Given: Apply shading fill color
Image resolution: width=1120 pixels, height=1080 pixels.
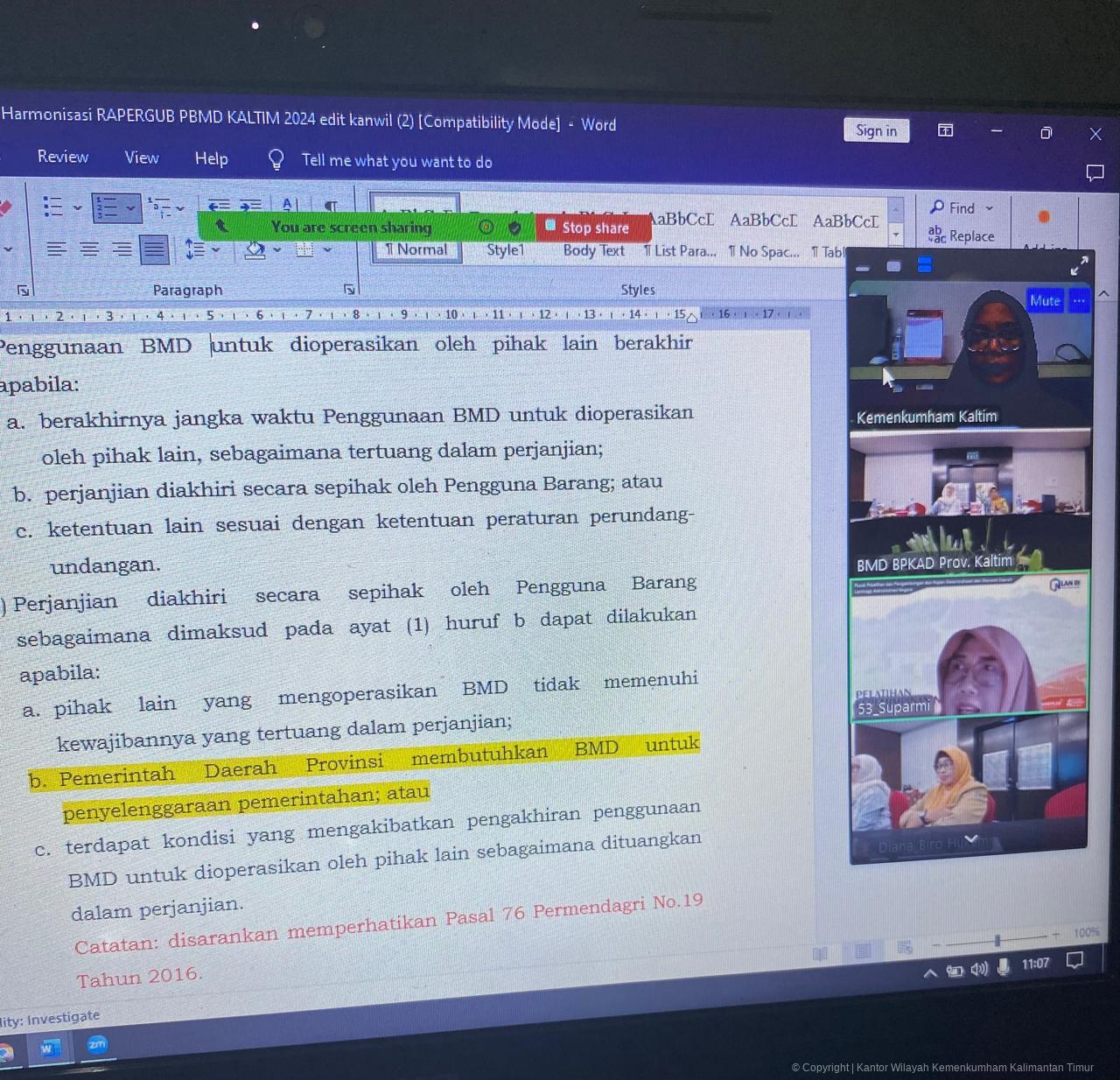Looking at the screenshot, I should 255,250.
